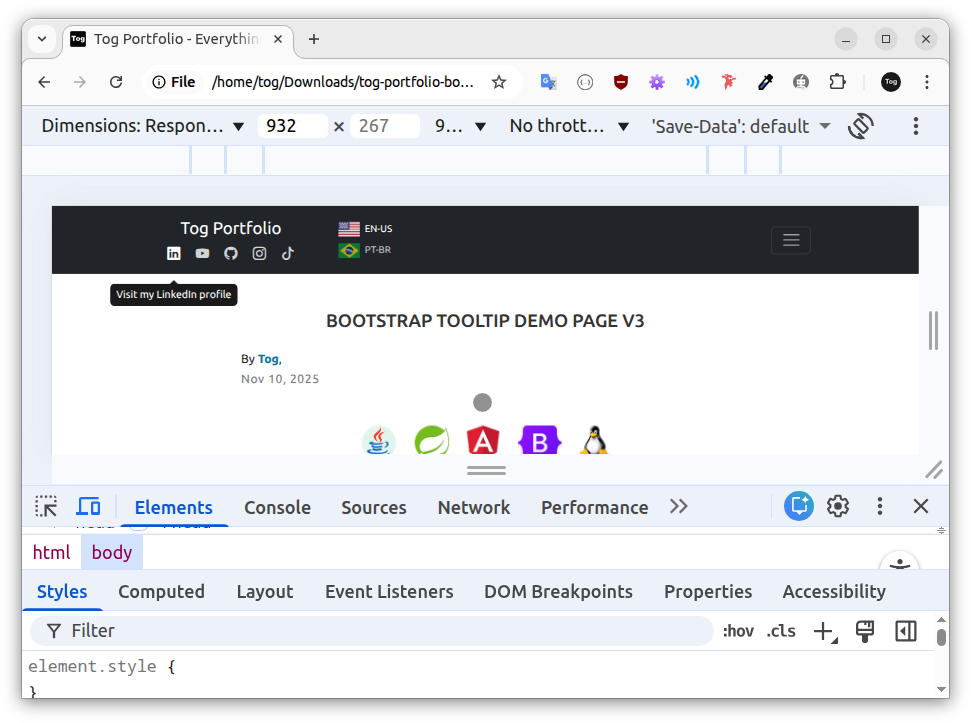Image resolution: width=971 pixels, height=723 pixels.
Task: Click the Bootstrap logo icon
Action: pos(539,440)
